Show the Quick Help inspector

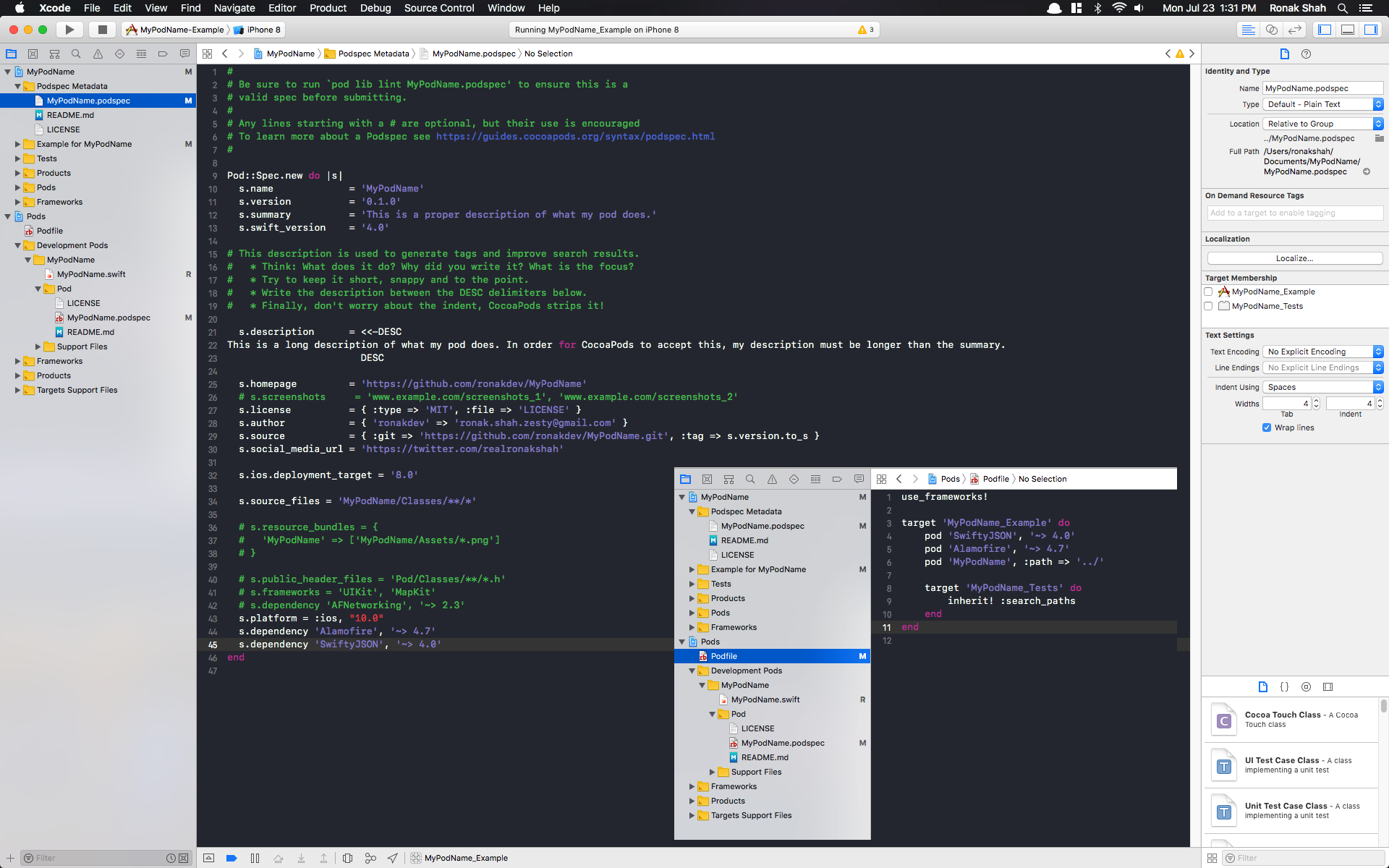pyautogui.click(x=1306, y=54)
